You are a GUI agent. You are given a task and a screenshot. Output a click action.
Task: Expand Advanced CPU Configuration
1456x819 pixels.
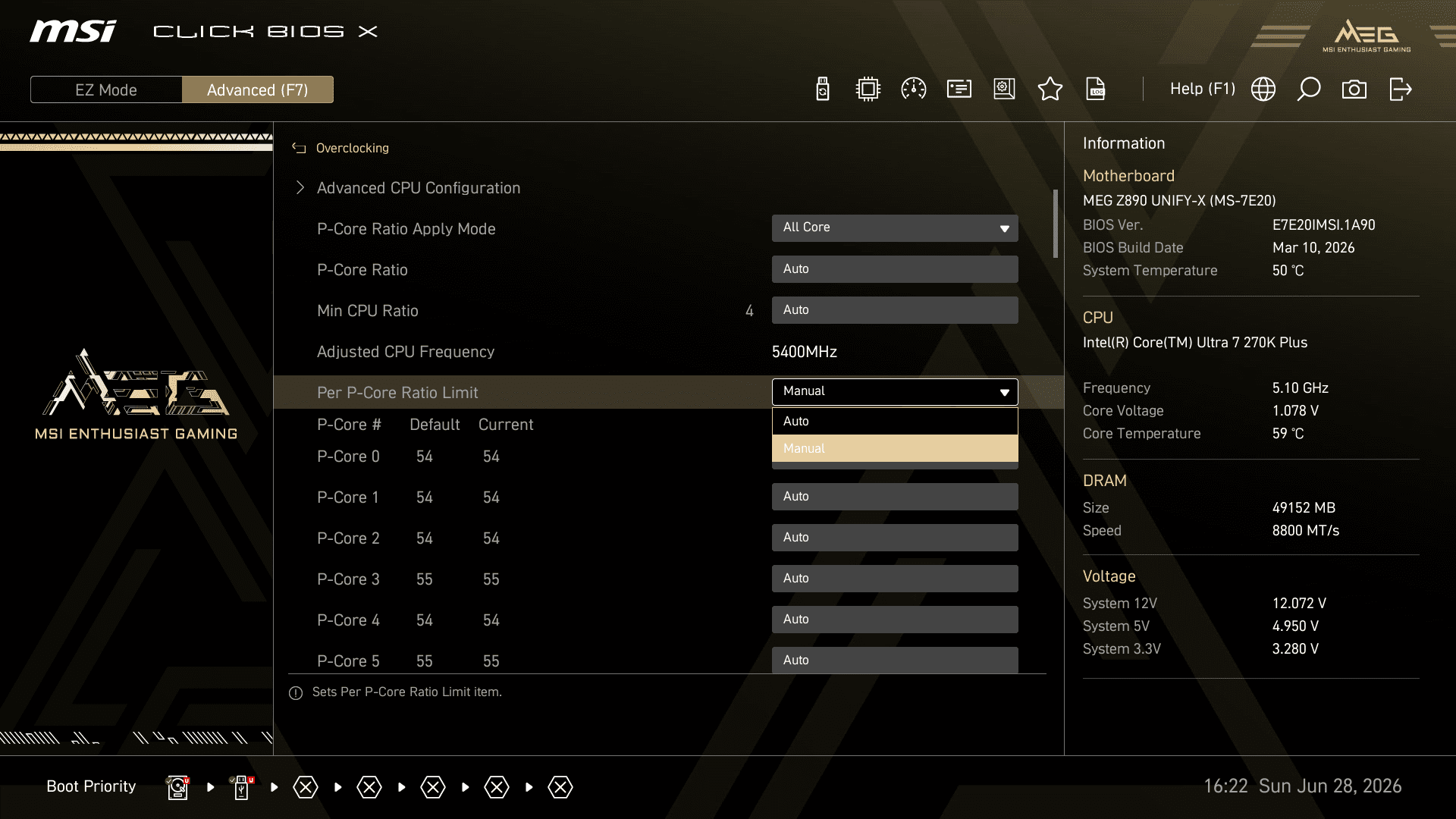click(x=419, y=188)
